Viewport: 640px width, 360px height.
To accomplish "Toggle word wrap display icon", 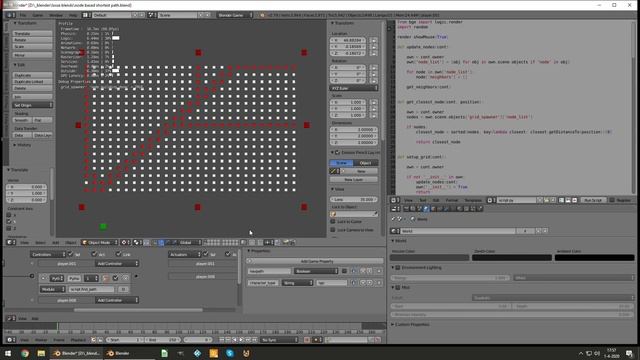I will coord(568,200).
